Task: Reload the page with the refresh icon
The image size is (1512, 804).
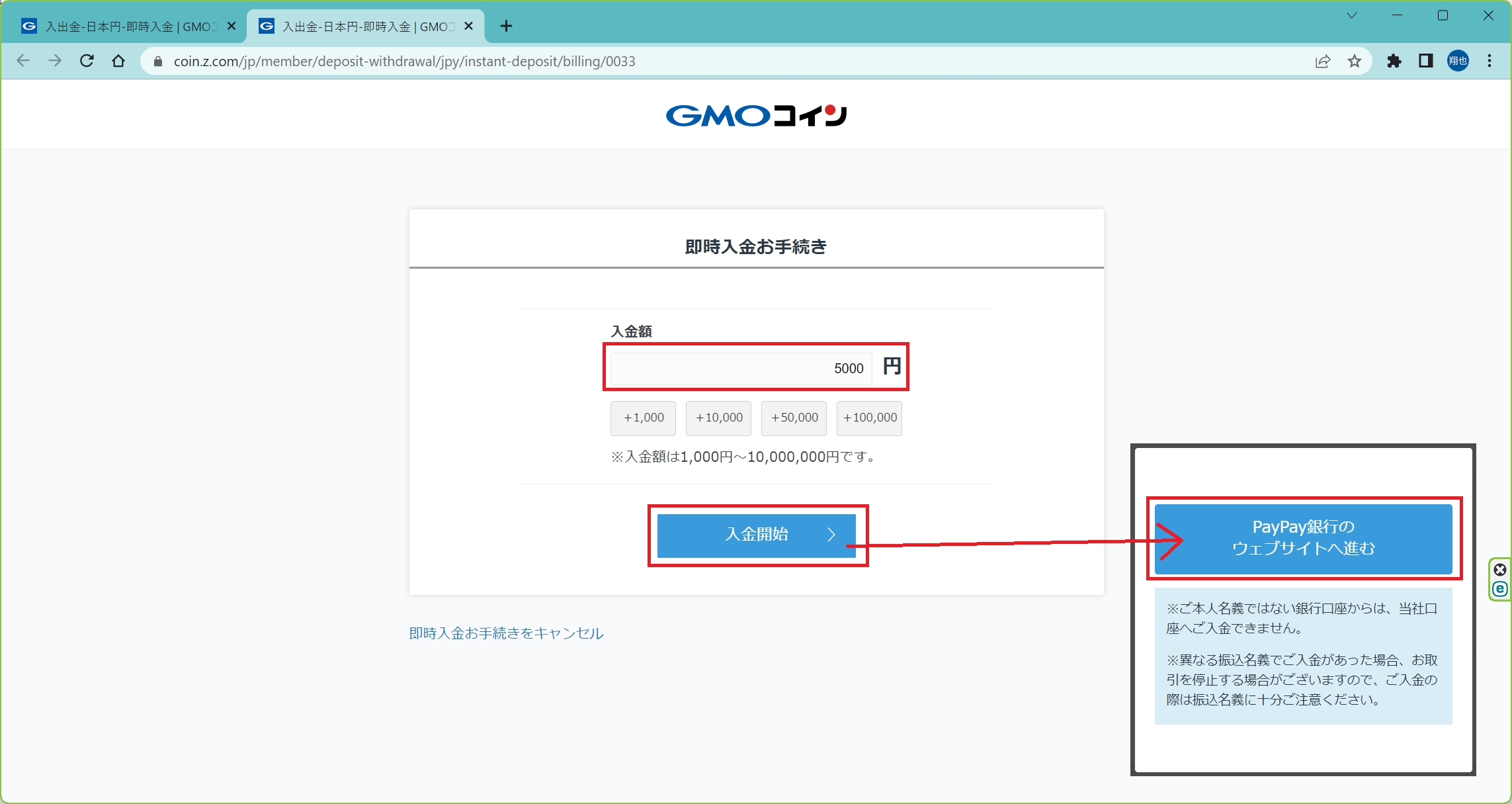Action: (x=87, y=61)
